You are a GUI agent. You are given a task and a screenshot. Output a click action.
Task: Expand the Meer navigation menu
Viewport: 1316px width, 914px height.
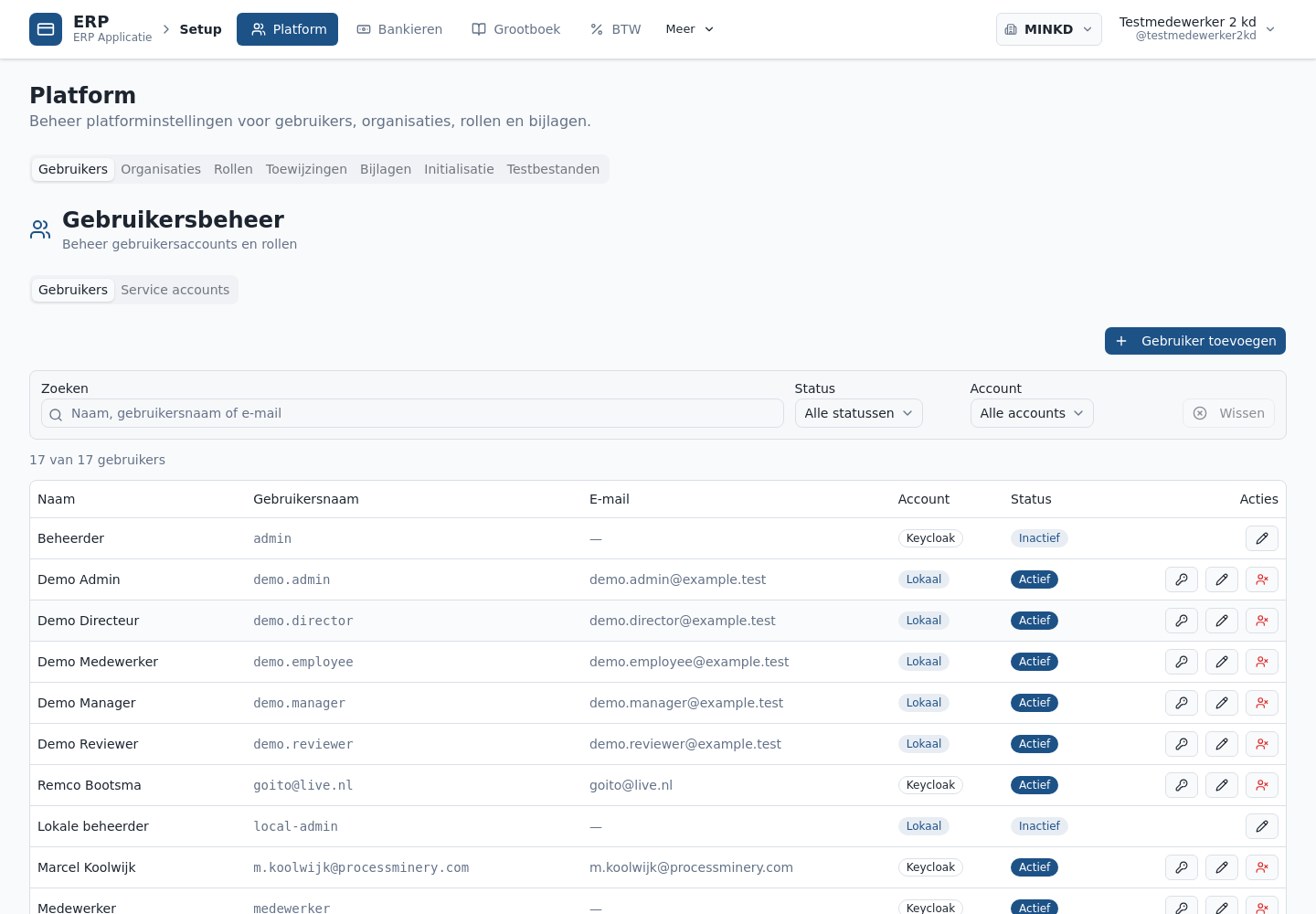tap(690, 29)
